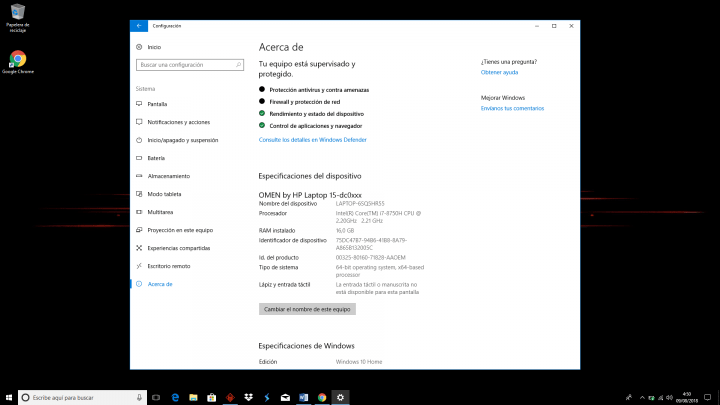
Task: Open Papelera de reciclaje desktop icon
Action: point(17,18)
